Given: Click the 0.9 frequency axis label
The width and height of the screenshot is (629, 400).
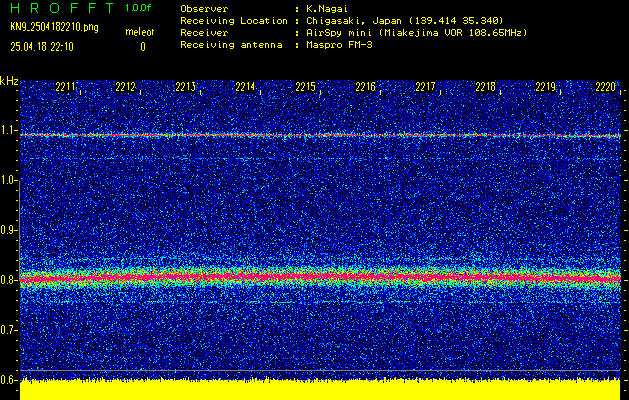Looking at the screenshot, I should (x=8, y=230).
